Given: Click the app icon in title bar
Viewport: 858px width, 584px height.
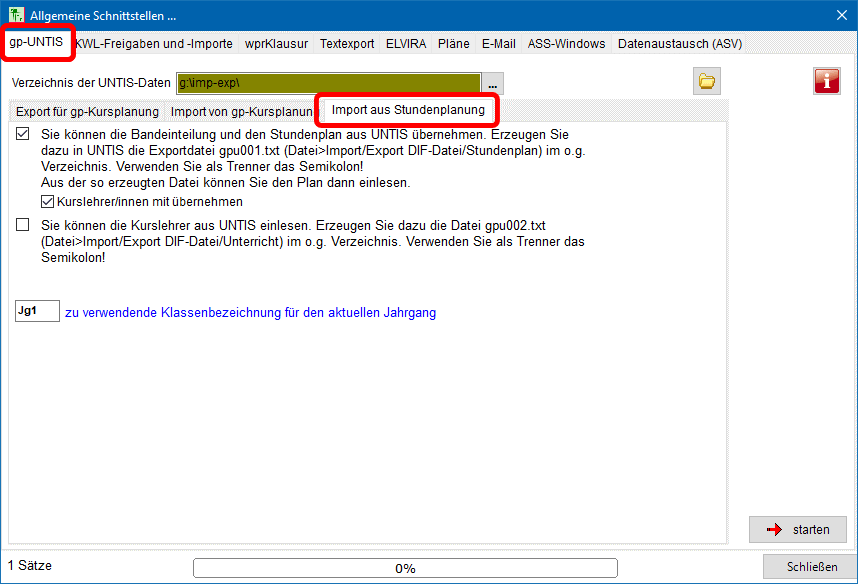Looking at the screenshot, I should [15, 15].
